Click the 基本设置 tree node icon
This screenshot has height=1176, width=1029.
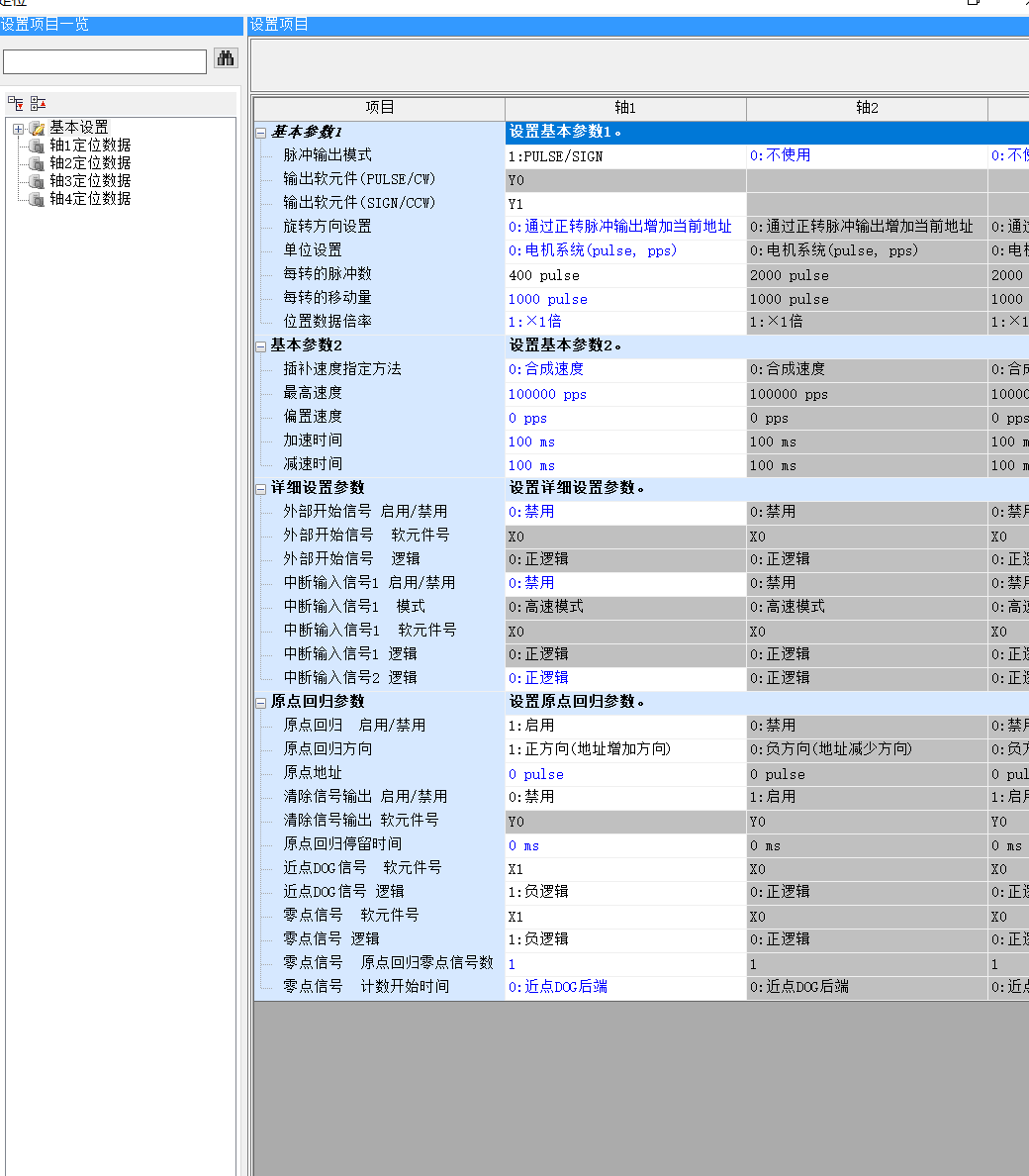click(38, 128)
